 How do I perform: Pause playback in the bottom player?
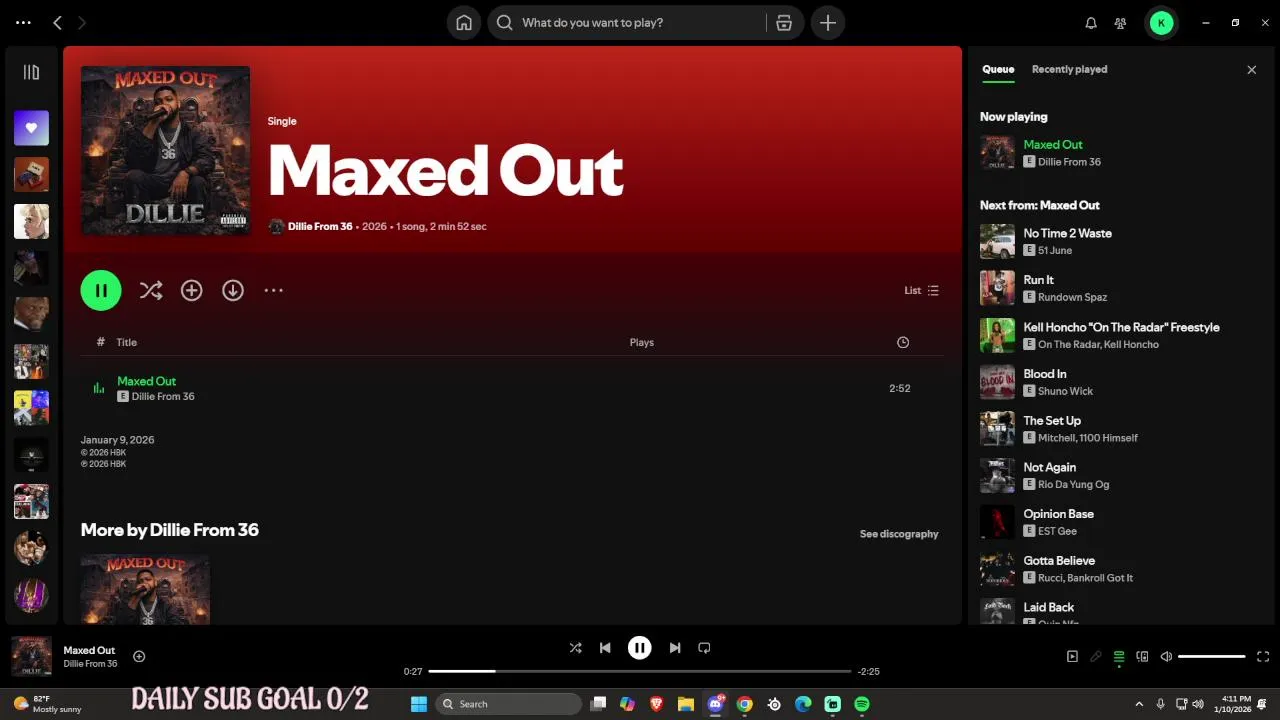(640, 648)
